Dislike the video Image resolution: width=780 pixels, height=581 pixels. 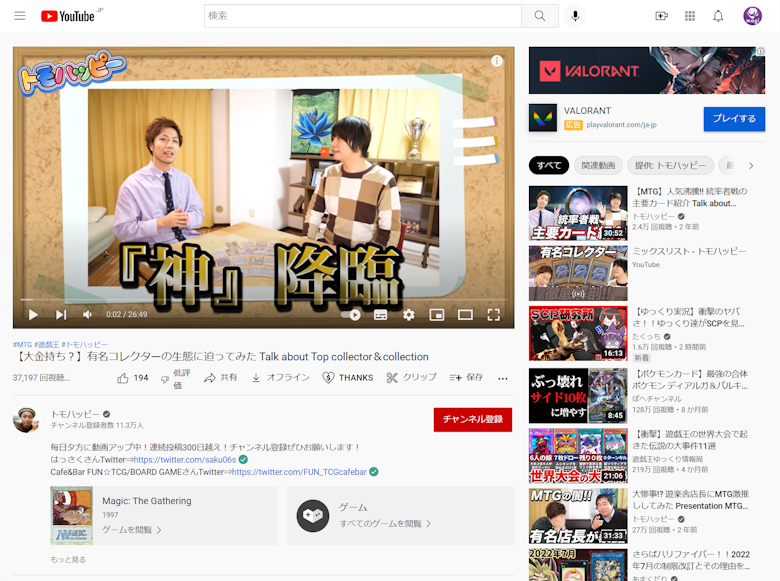coord(175,379)
